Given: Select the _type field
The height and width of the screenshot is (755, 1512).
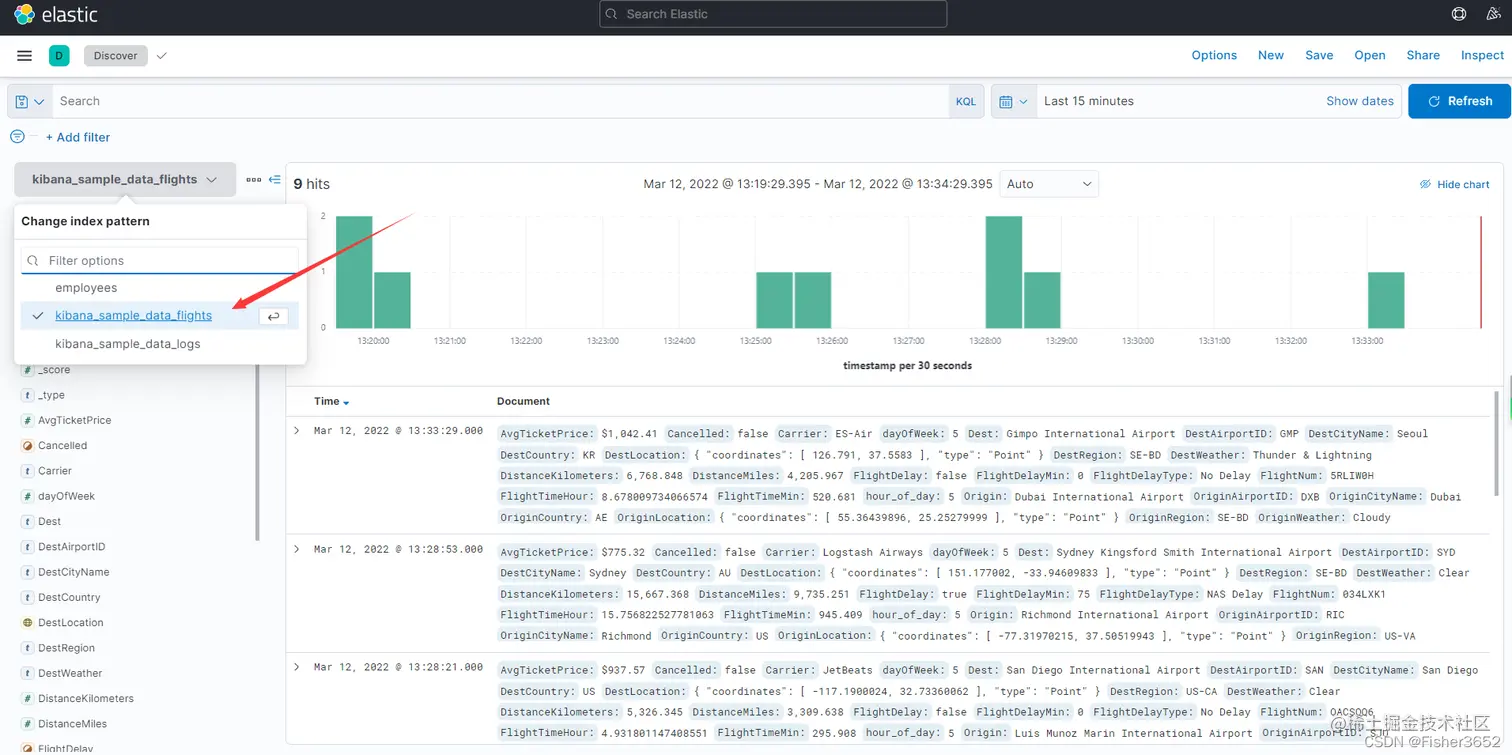Looking at the screenshot, I should (52, 396).
